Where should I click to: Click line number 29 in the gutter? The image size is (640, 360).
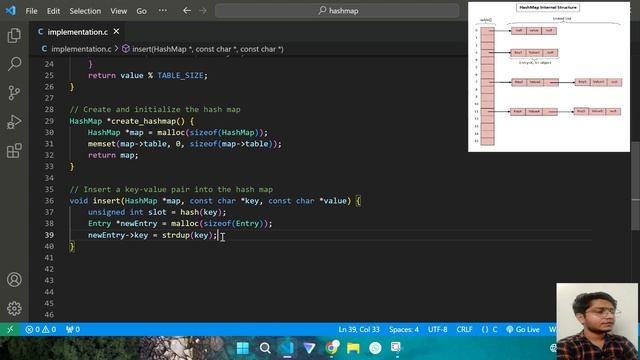pyautogui.click(x=49, y=121)
